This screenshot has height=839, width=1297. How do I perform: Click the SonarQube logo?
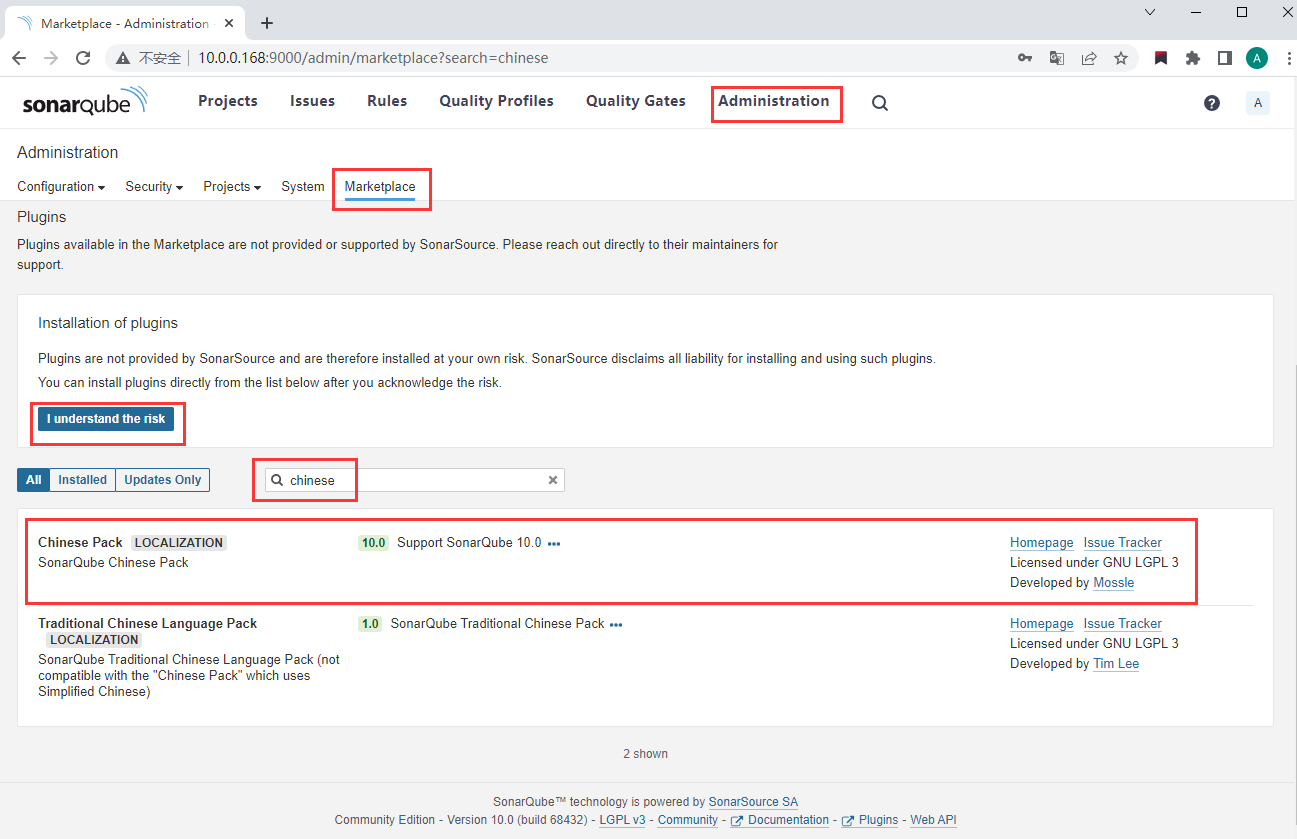tap(85, 102)
